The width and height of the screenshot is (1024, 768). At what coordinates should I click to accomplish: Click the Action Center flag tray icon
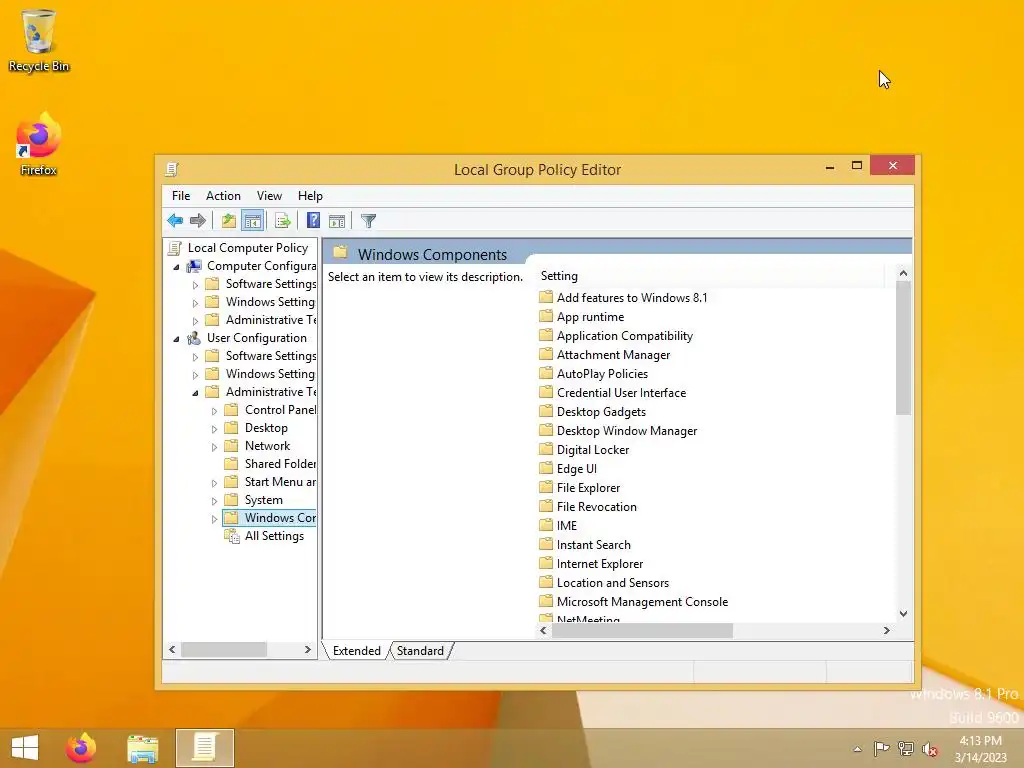pyautogui.click(x=881, y=749)
